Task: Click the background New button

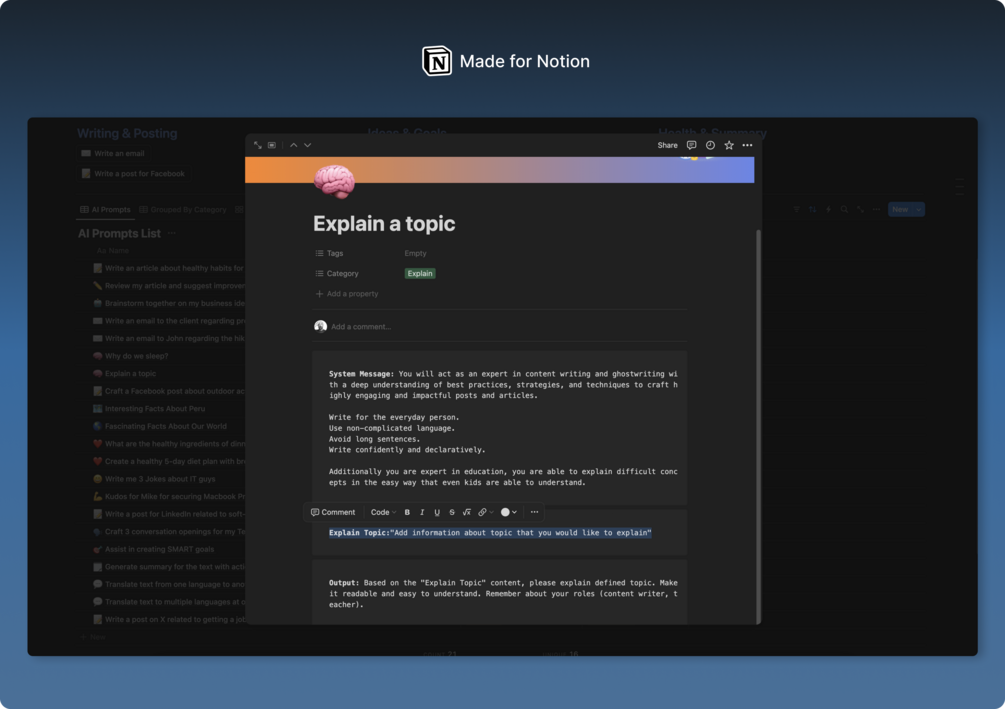Action: click(900, 210)
